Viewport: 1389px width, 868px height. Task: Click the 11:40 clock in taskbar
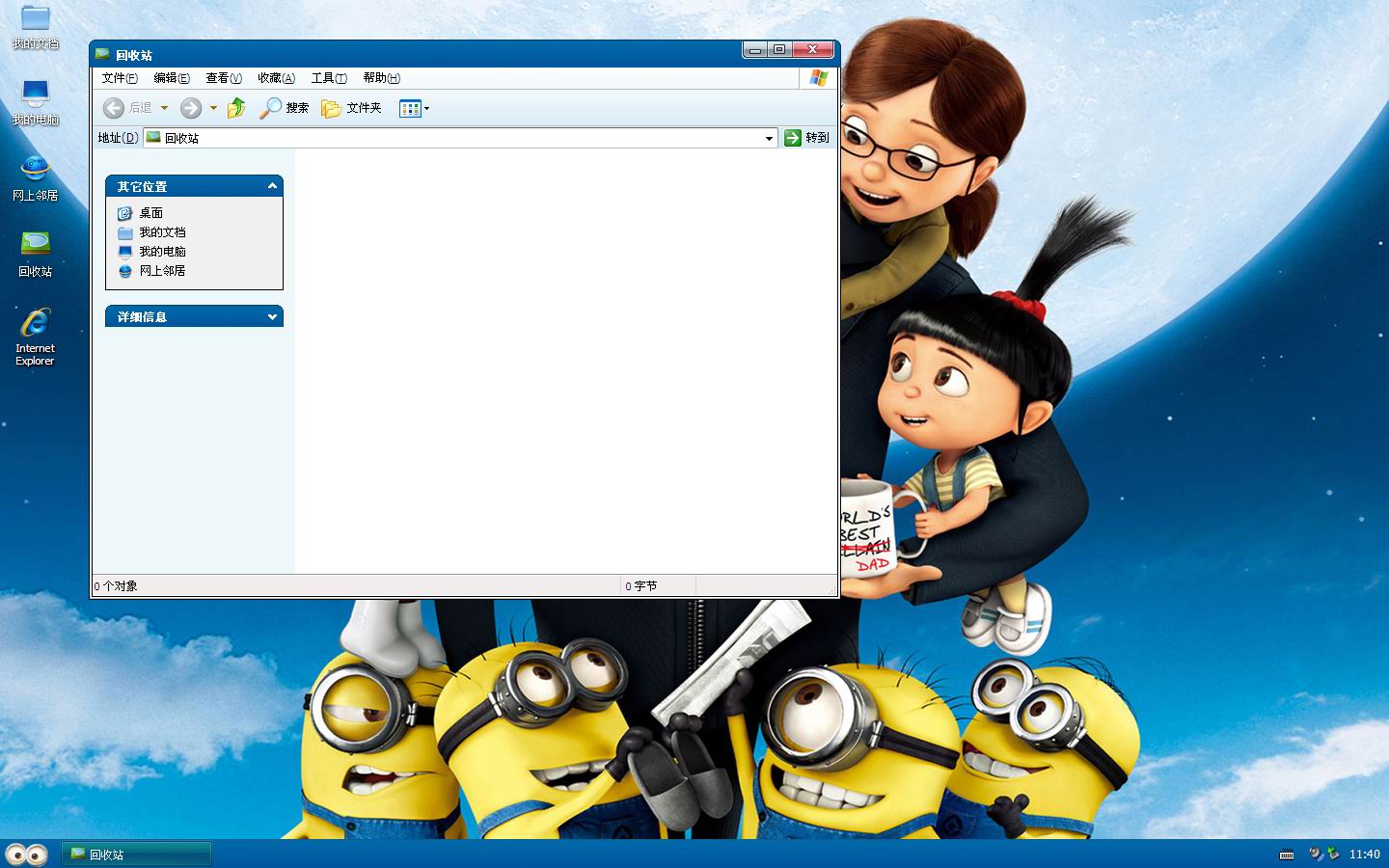[1364, 854]
